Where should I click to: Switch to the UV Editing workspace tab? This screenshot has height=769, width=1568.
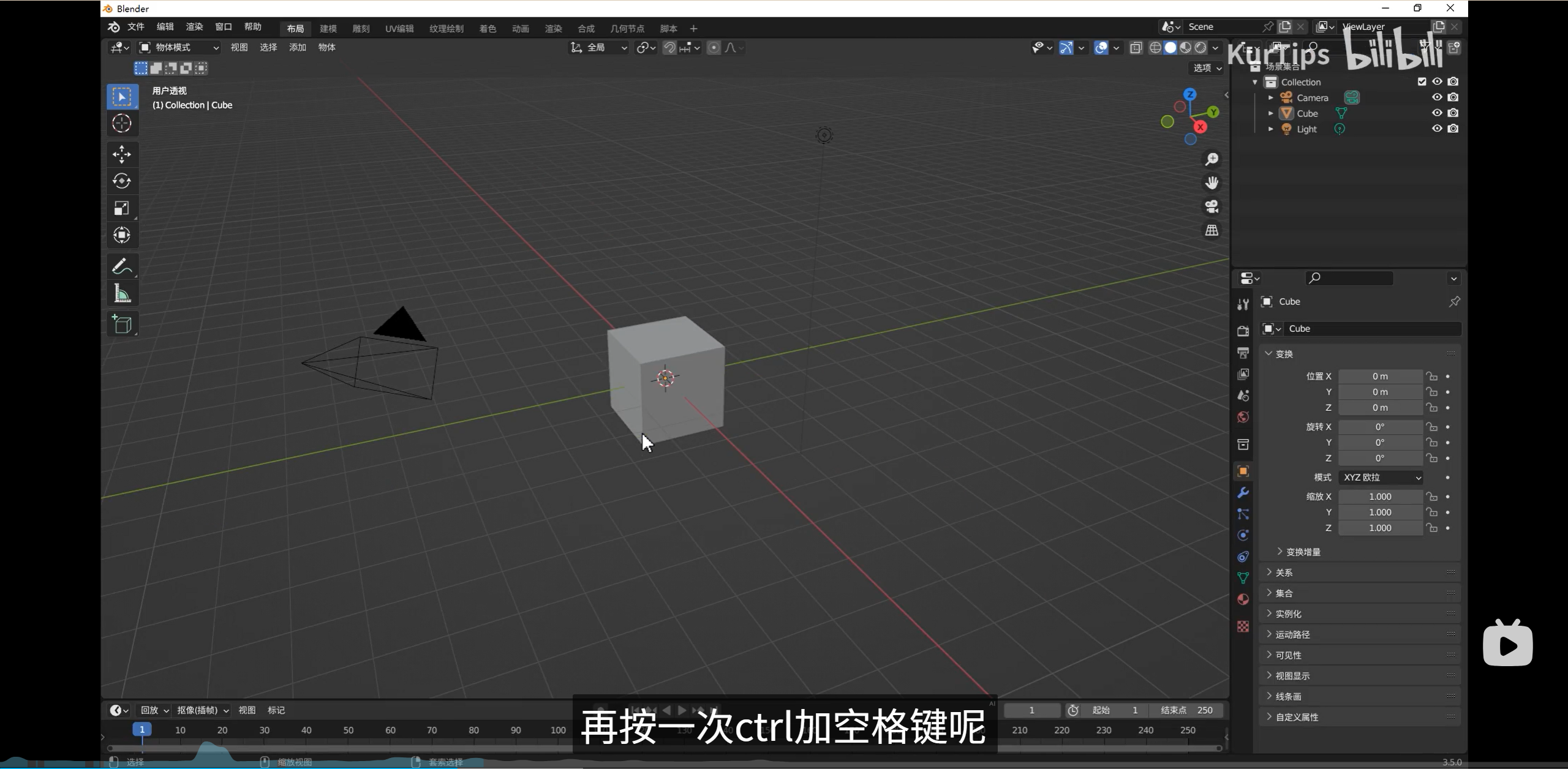[x=399, y=29]
